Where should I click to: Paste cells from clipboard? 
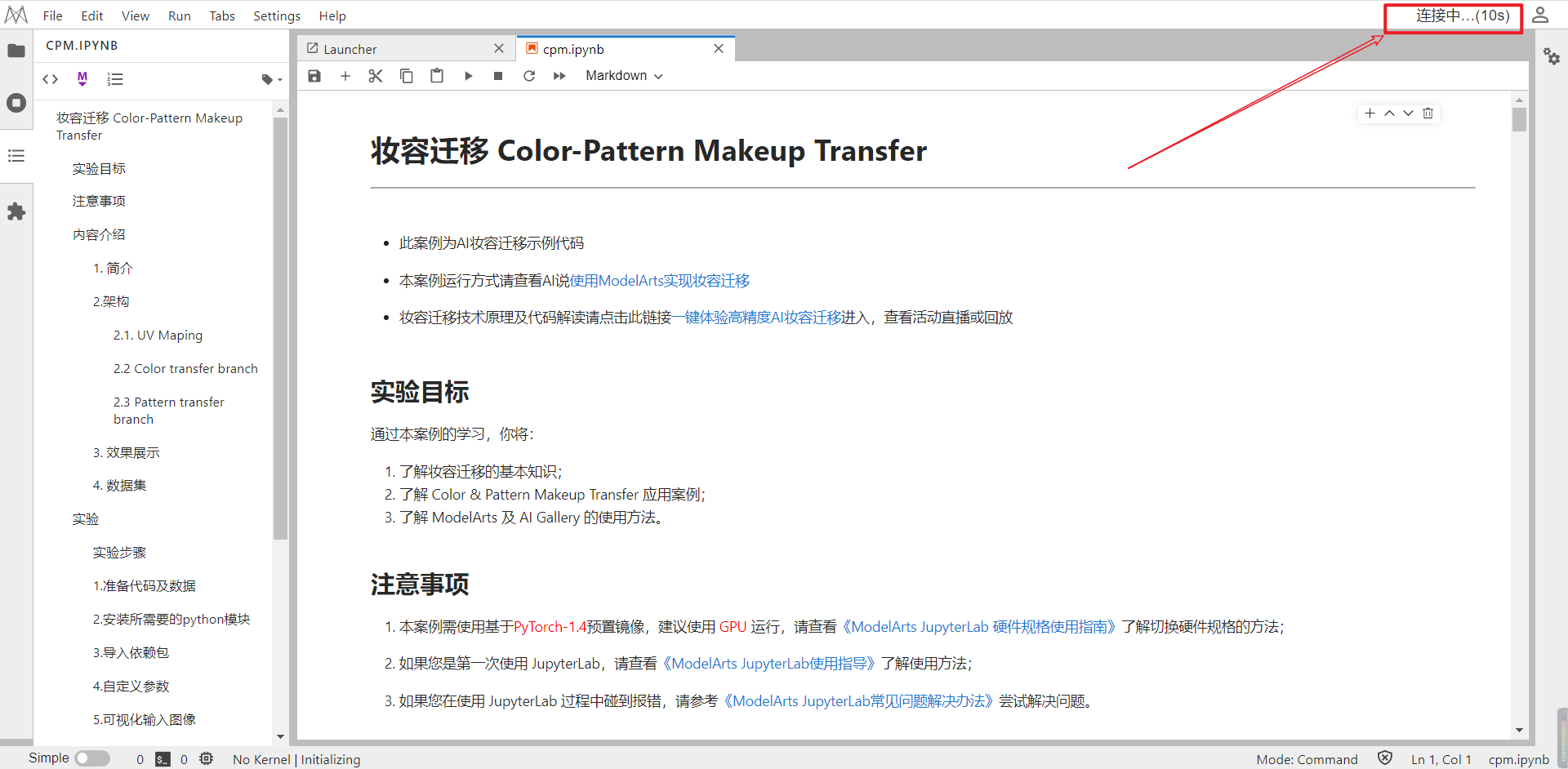point(437,76)
